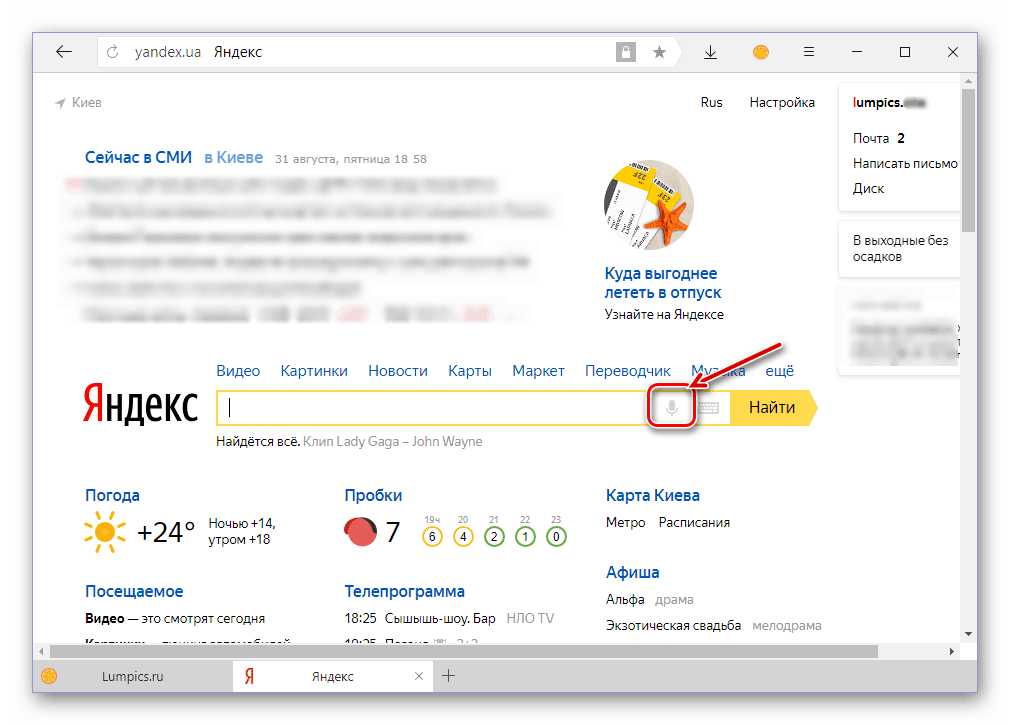Click the orange extension icon in toolbar
The height and width of the screenshot is (725, 1010).
click(x=761, y=52)
